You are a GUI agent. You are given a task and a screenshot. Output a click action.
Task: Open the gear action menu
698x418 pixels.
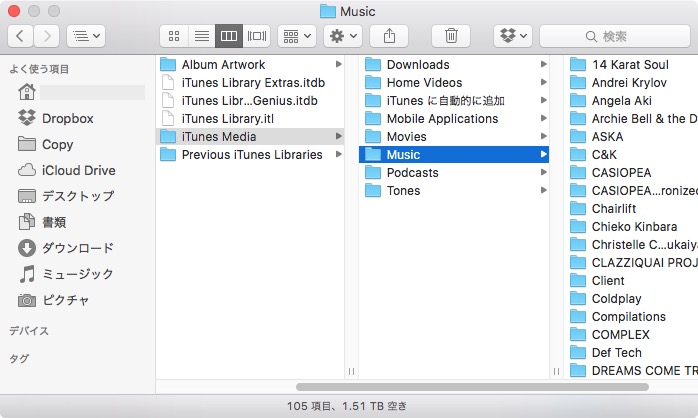tap(343, 36)
